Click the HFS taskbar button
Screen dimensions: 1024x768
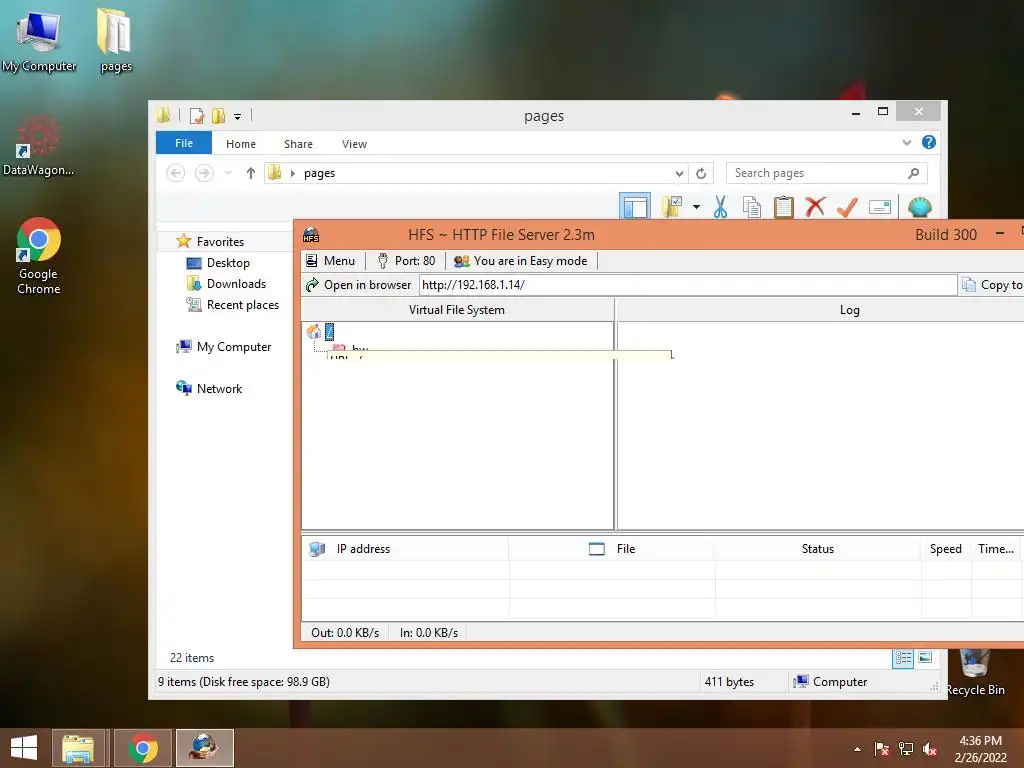(204, 748)
